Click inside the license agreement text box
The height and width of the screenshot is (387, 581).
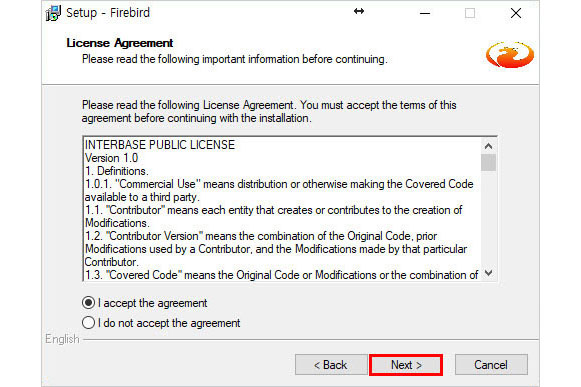point(282,210)
